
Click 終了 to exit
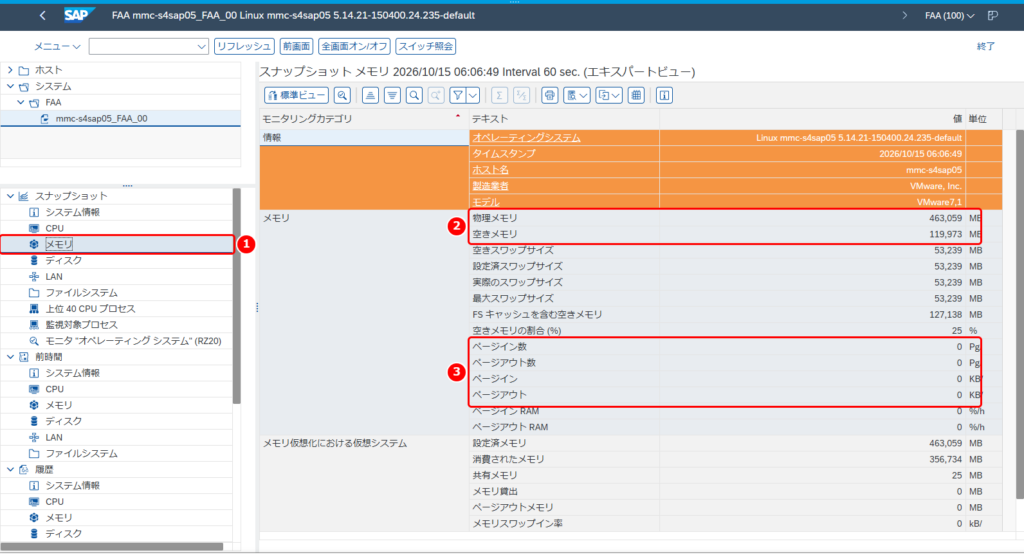(x=985, y=46)
